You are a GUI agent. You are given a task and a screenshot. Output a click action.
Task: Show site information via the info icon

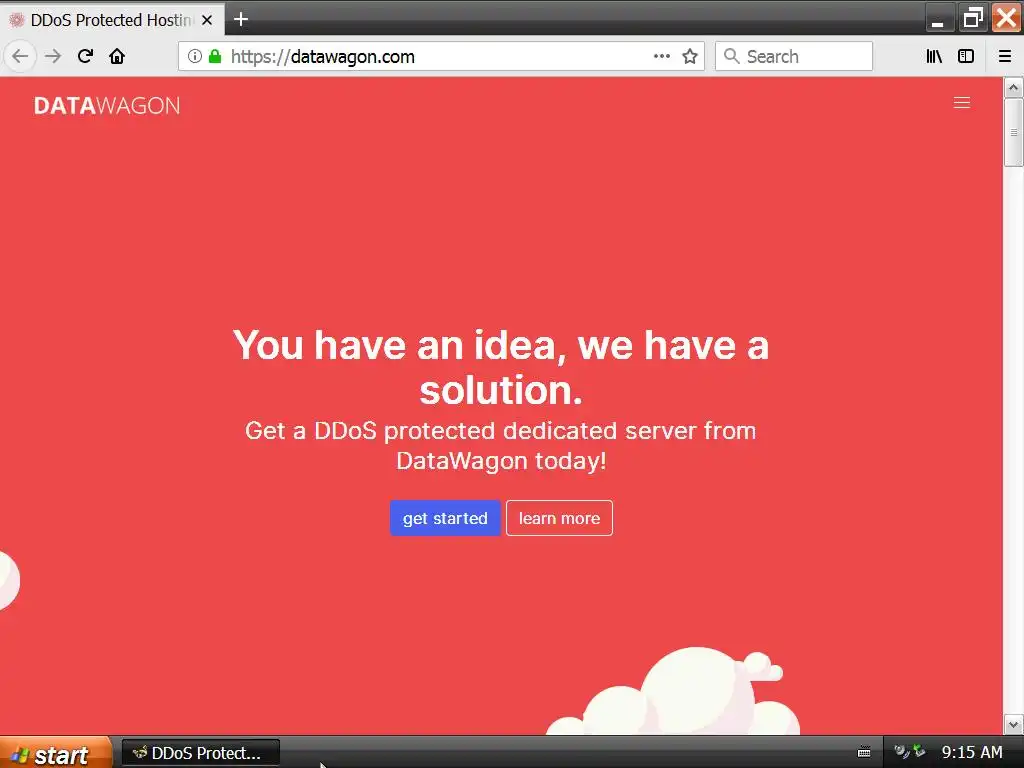click(x=195, y=56)
